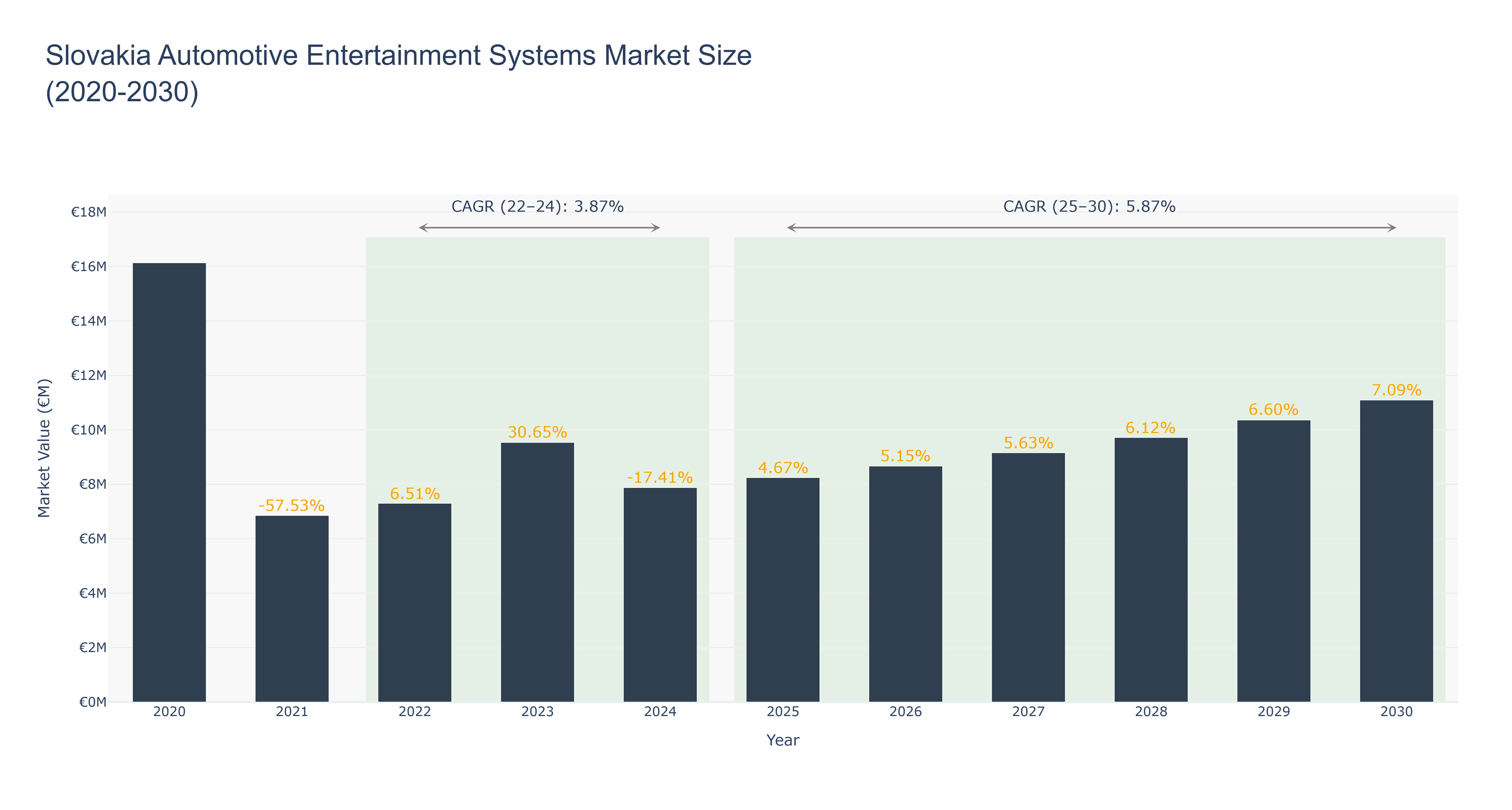The image size is (1512, 810).
Task: Click the CAGR (25–30): 5.87% annotation
Action: (1089, 207)
